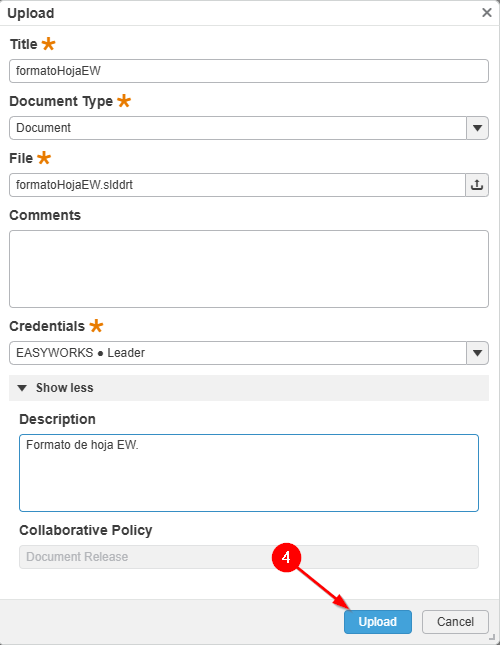Focus the Title field with formatoHojaEW
500x645 pixels.
coord(249,71)
